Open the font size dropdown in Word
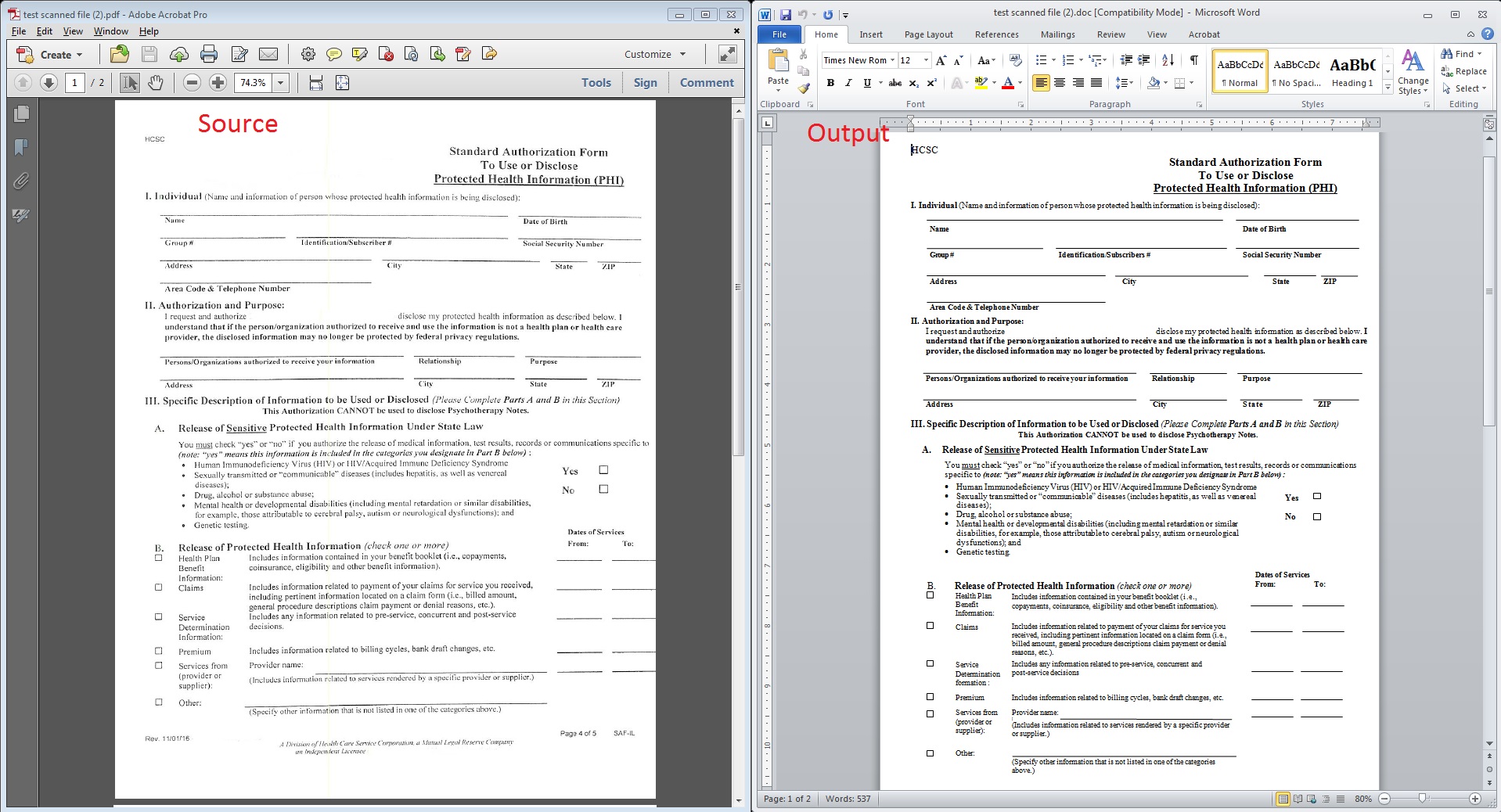1501x812 pixels. pos(927,60)
